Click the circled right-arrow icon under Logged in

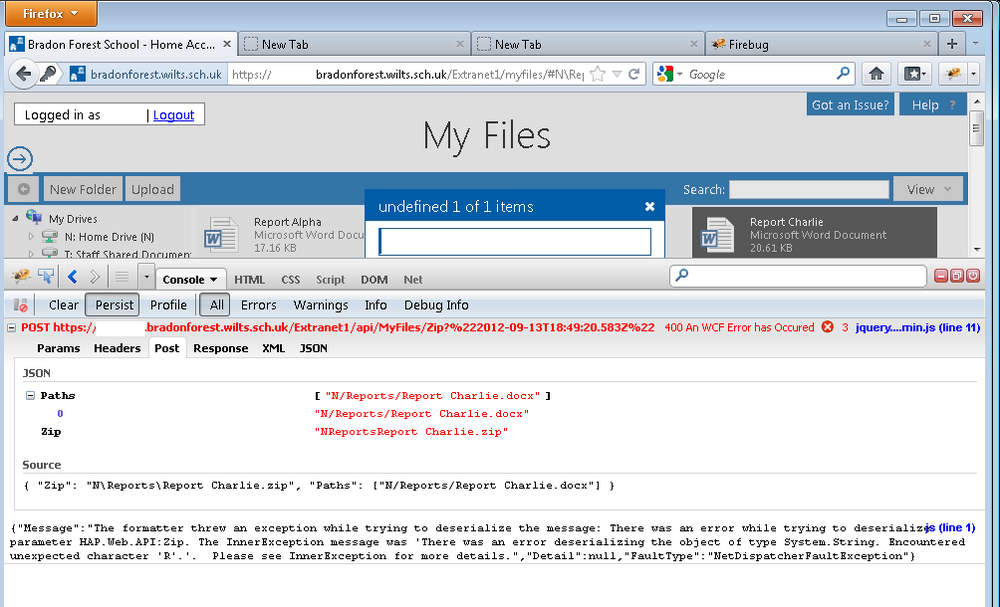20,159
